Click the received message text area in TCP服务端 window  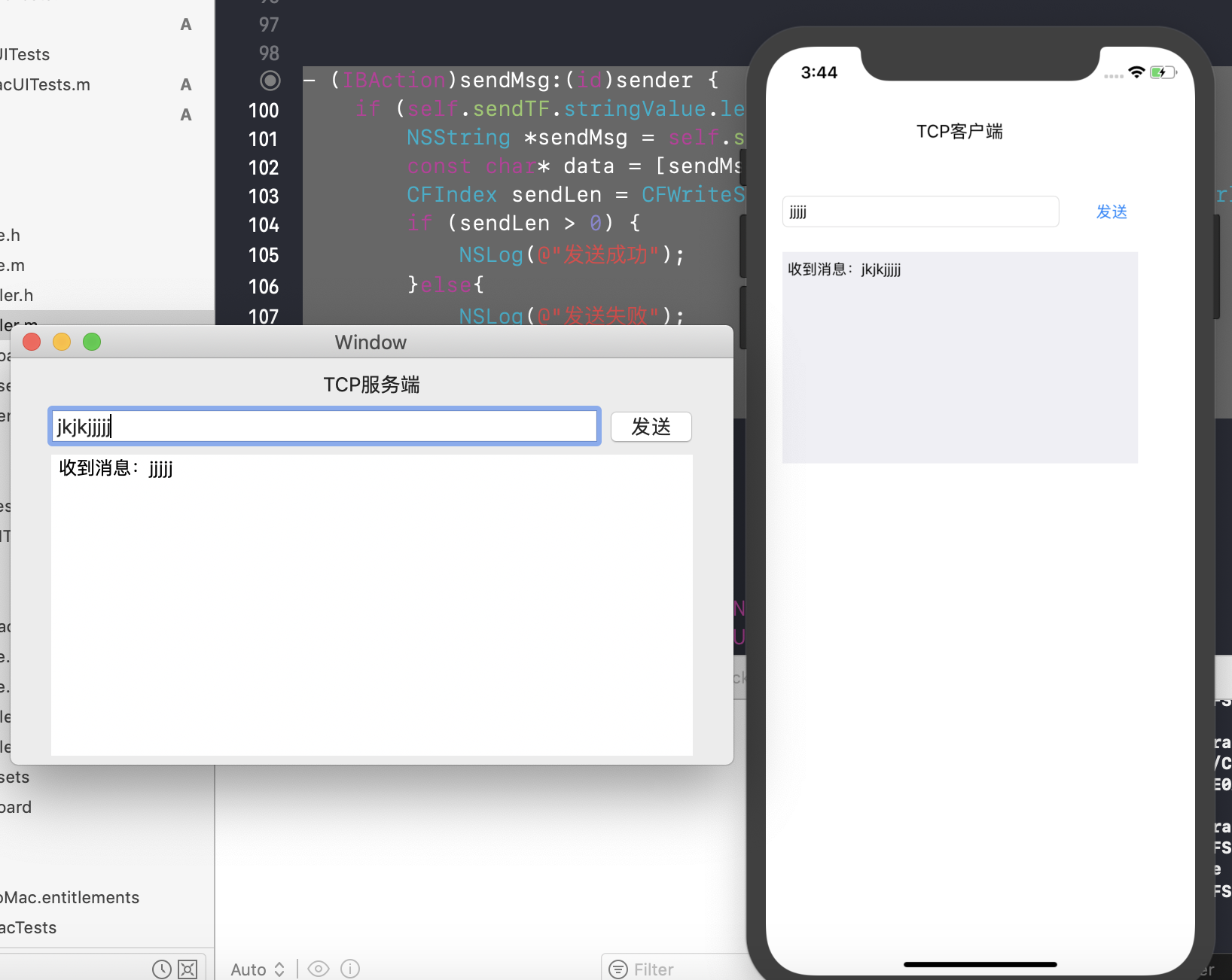pos(371,604)
